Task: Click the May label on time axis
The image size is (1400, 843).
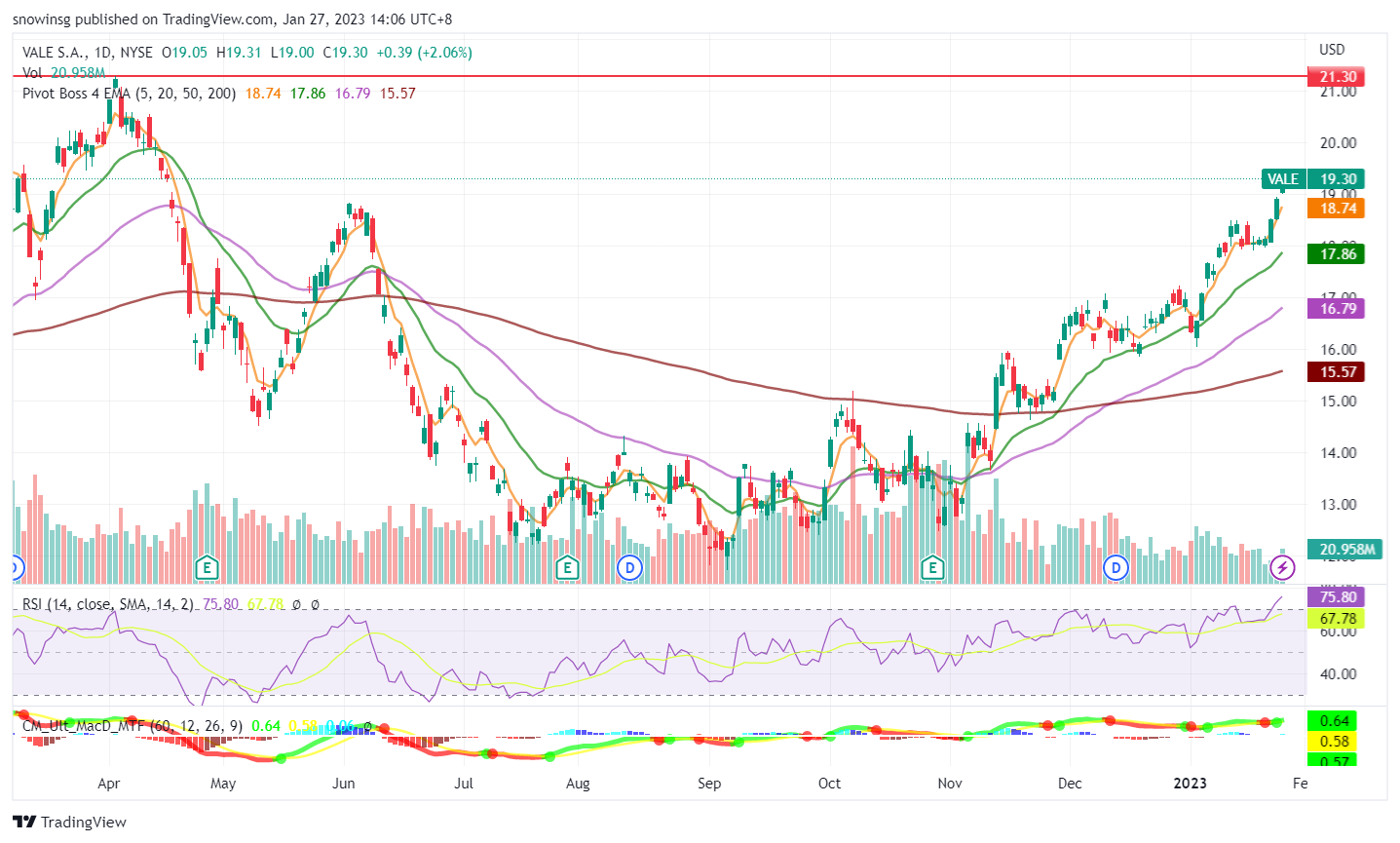Action: [x=223, y=784]
